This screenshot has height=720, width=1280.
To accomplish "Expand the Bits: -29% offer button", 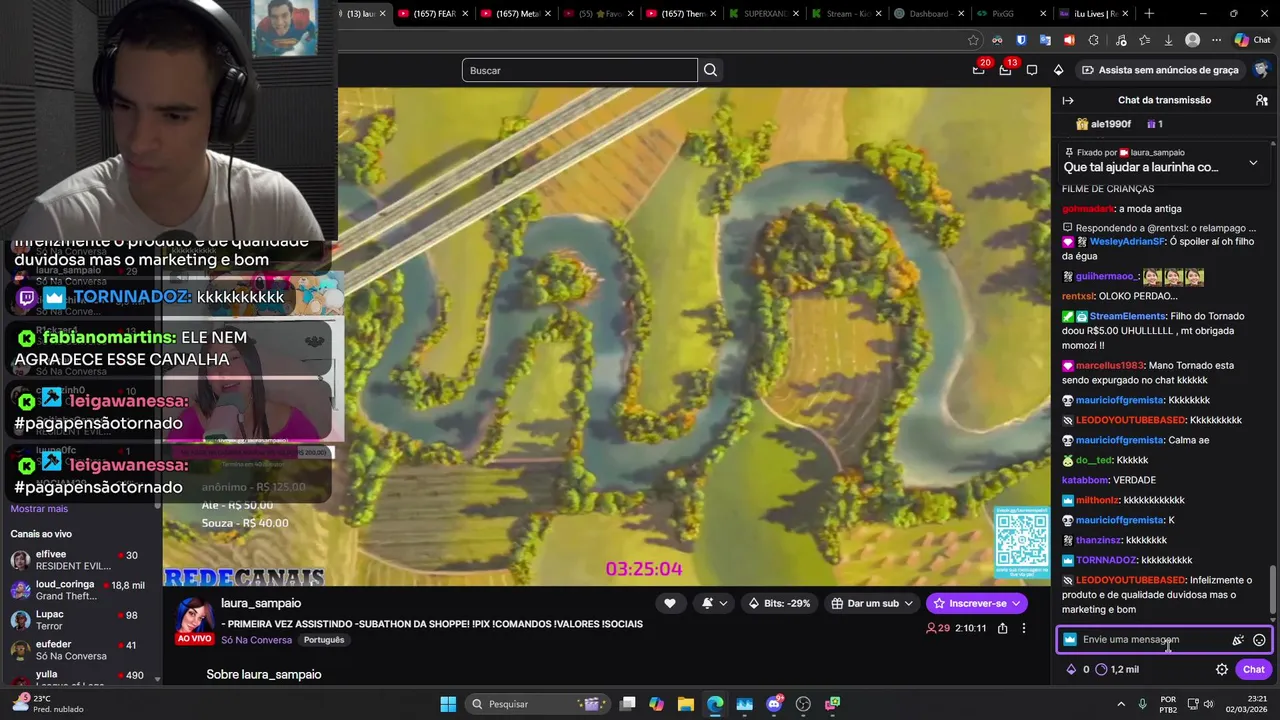I will tap(782, 603).
